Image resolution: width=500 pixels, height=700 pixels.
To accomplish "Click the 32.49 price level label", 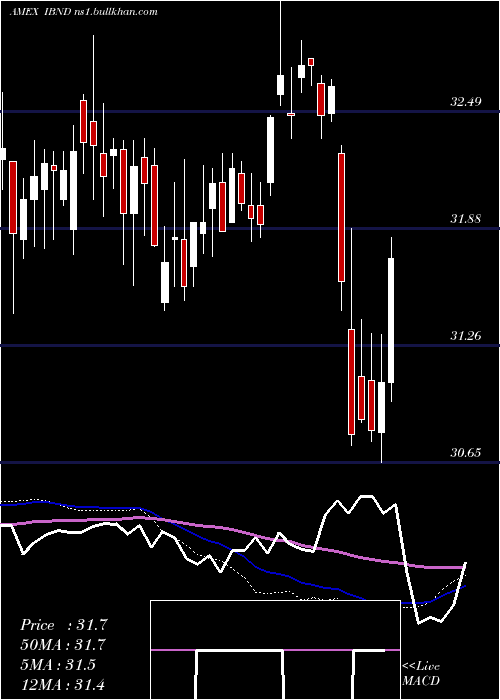I will (466, 102).
